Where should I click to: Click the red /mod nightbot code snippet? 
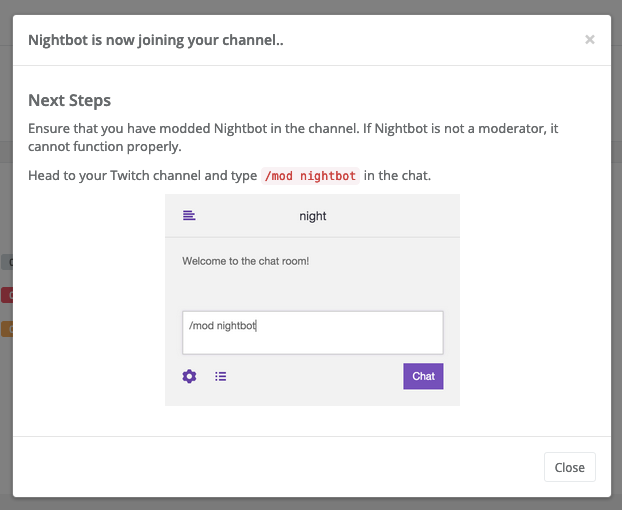point(310,176)
